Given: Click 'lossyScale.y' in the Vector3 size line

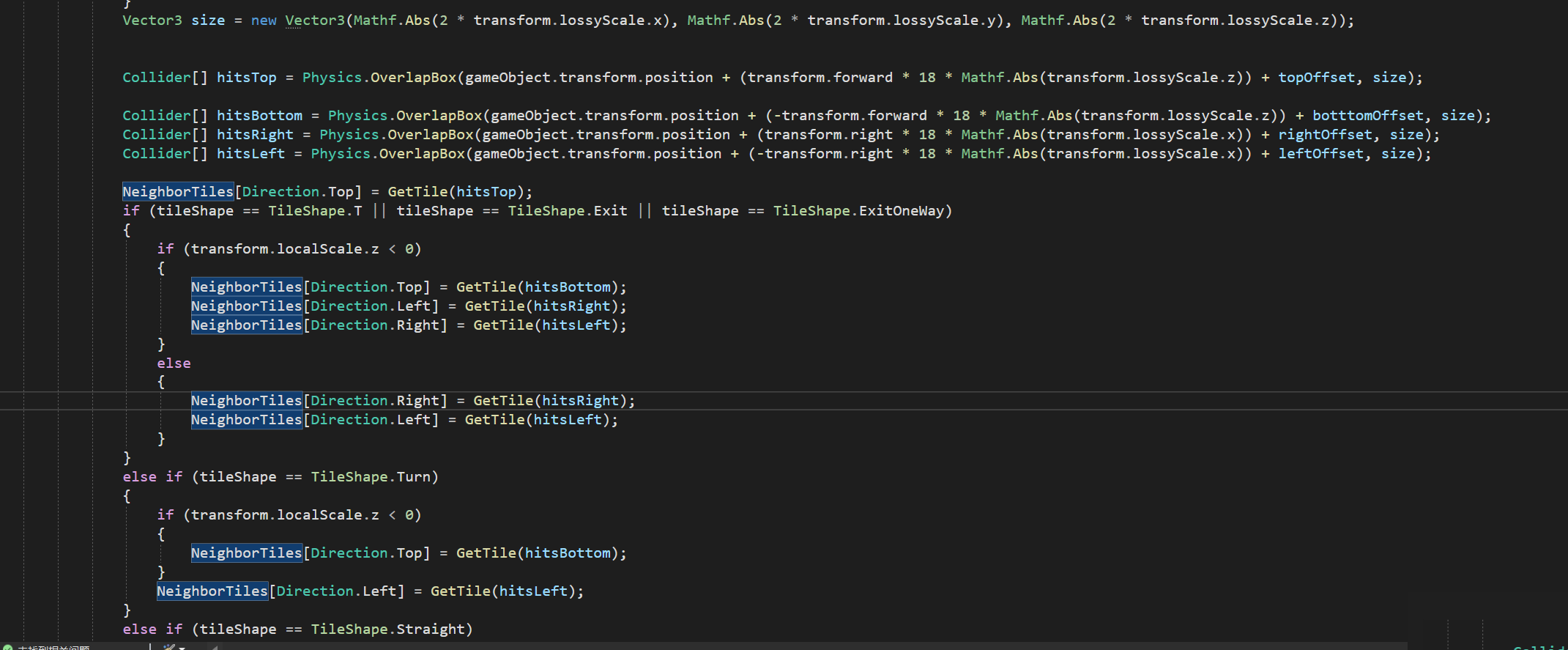Looking at the screenshot, I should coord(944,21).
